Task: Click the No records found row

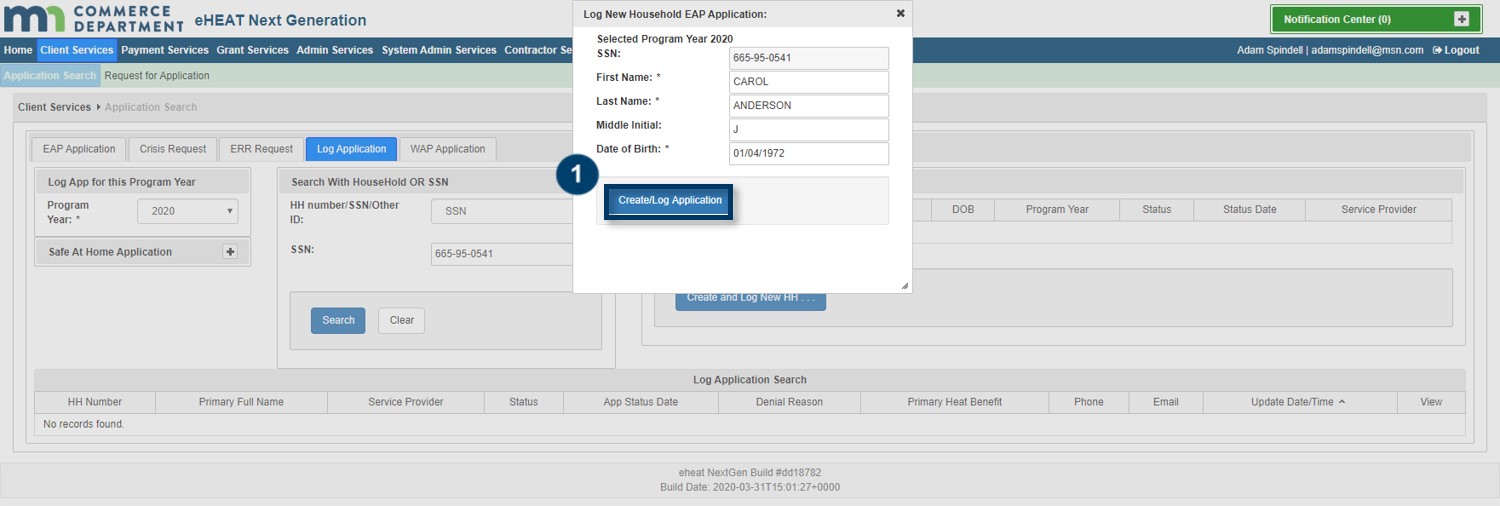Action: click(x=750, y=424)
